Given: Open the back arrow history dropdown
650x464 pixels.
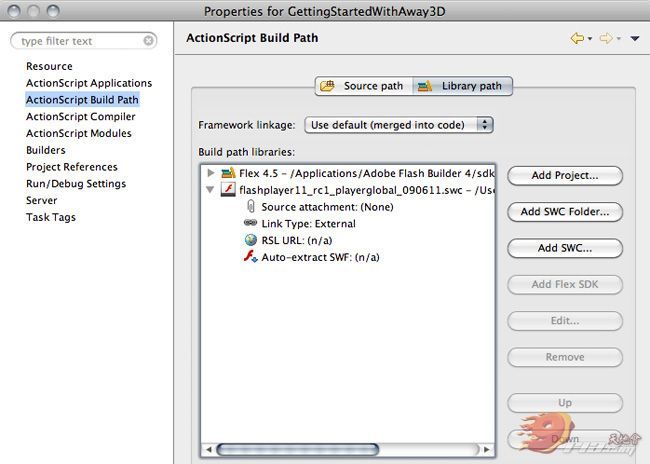Looking at the screenshot, I should coord(589,39).
